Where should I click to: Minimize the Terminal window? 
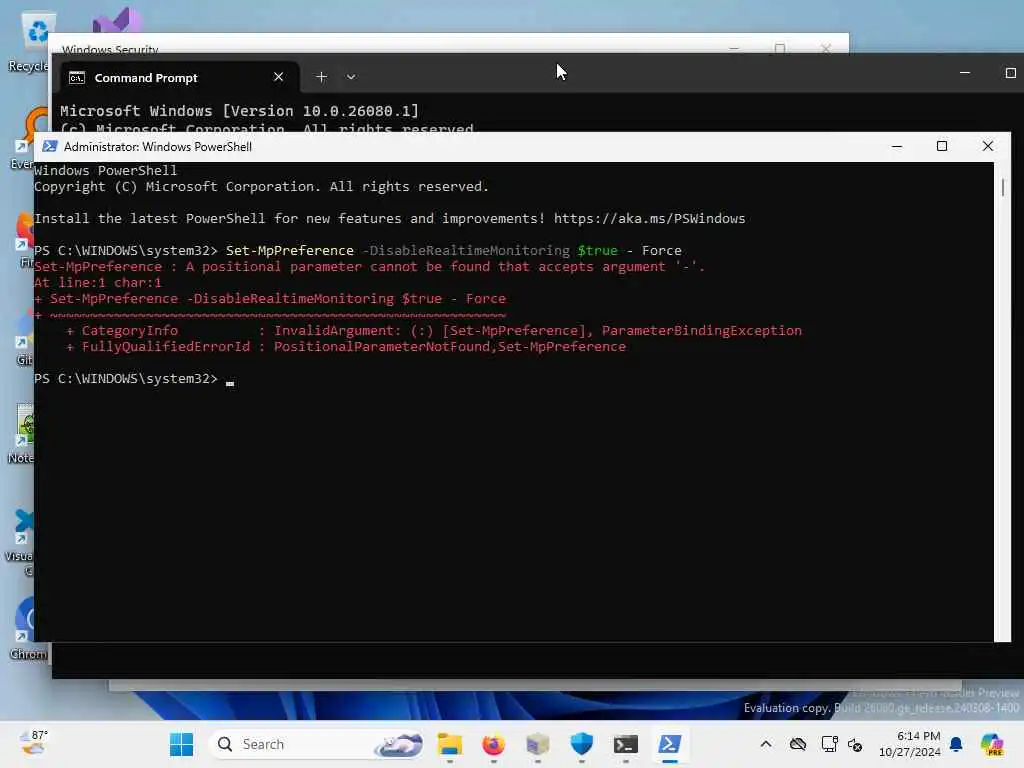(965, 73)
